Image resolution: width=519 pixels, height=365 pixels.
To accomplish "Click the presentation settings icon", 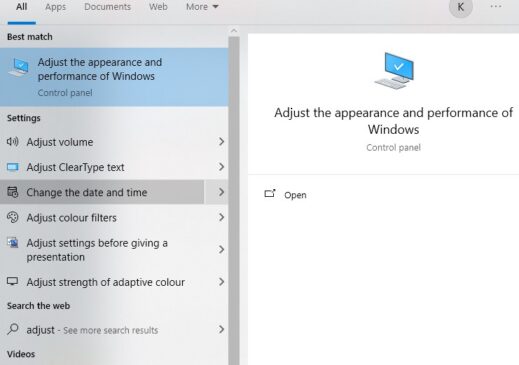I will [x=13, y=243].
